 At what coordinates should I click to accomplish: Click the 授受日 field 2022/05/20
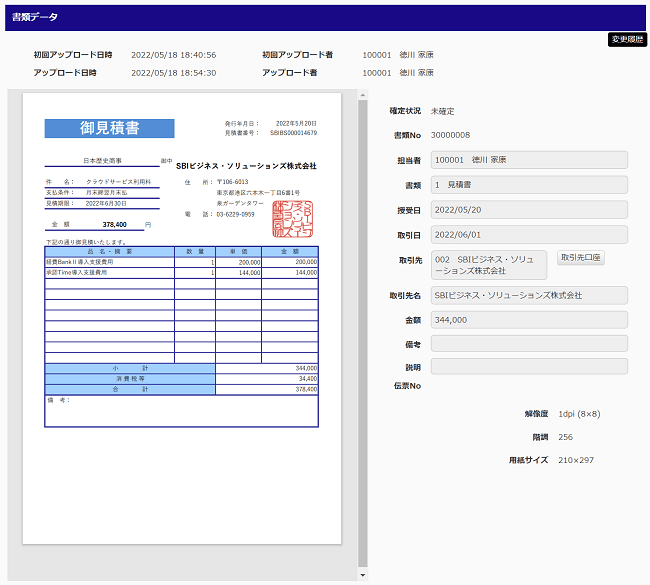pos(529,210)
